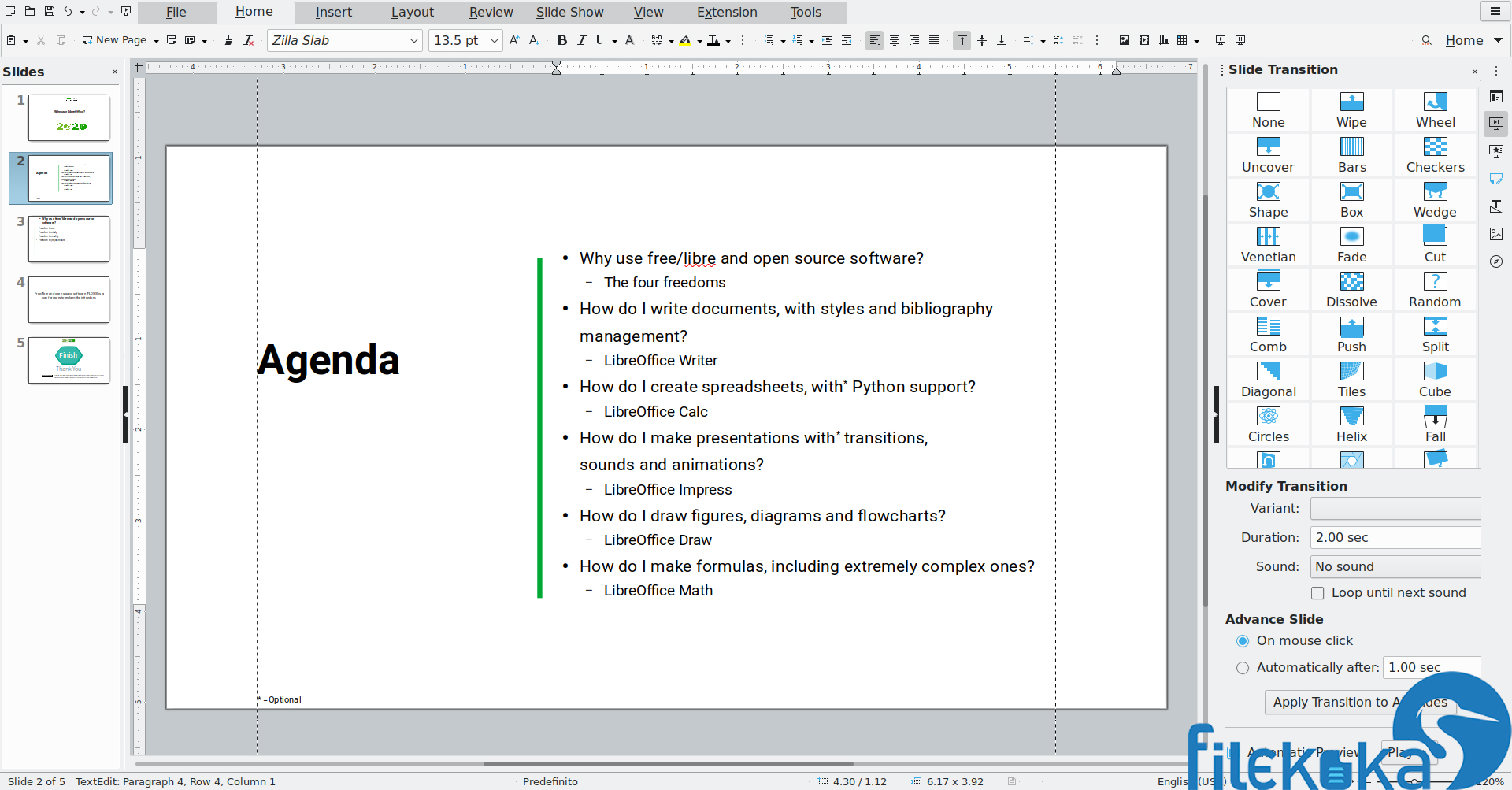The image size is (1512, 790).
Task: Select the Helix transition
Action: pyautogui.click(x=1351, y=425)
